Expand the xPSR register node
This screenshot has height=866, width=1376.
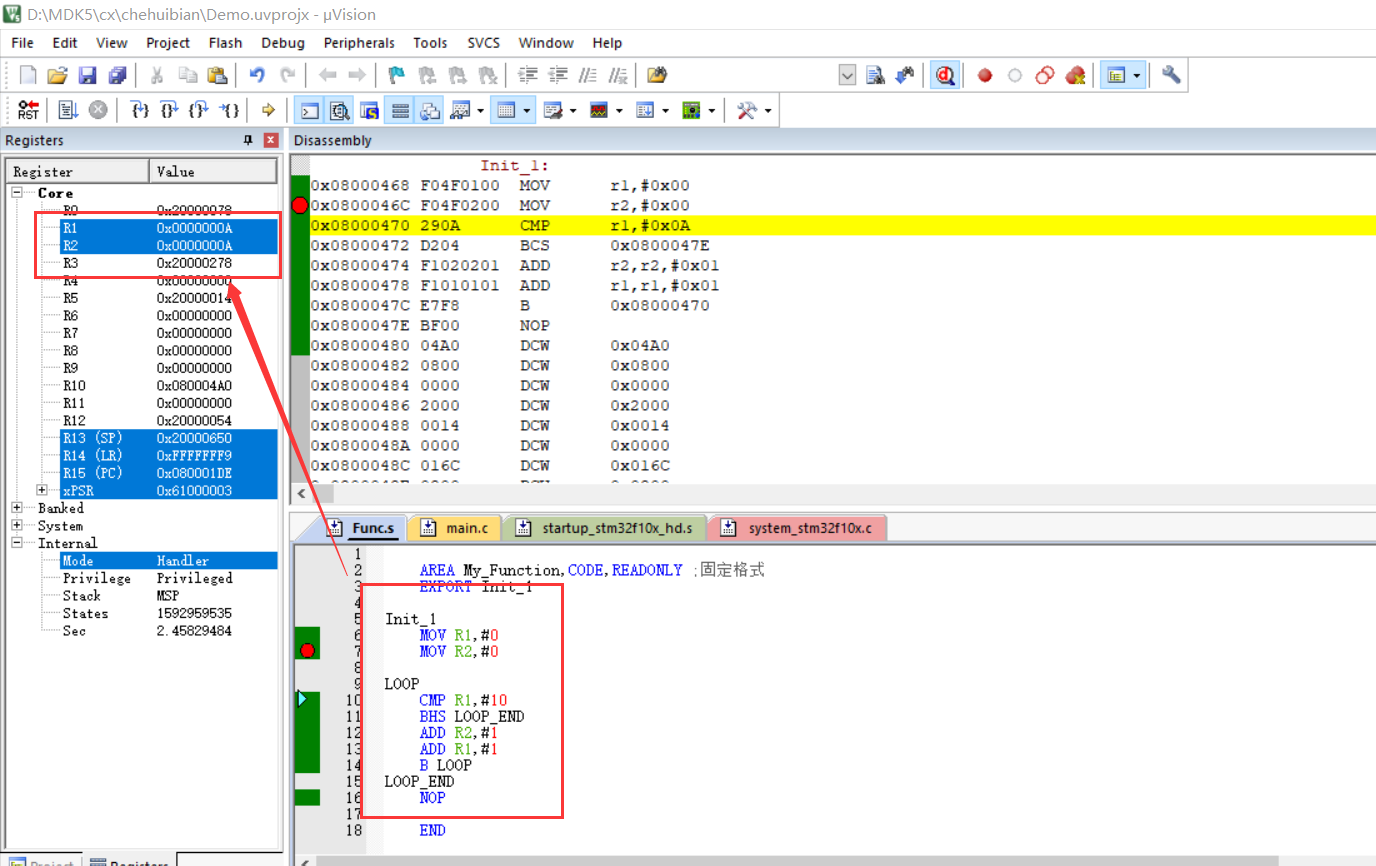pos(42,490)
